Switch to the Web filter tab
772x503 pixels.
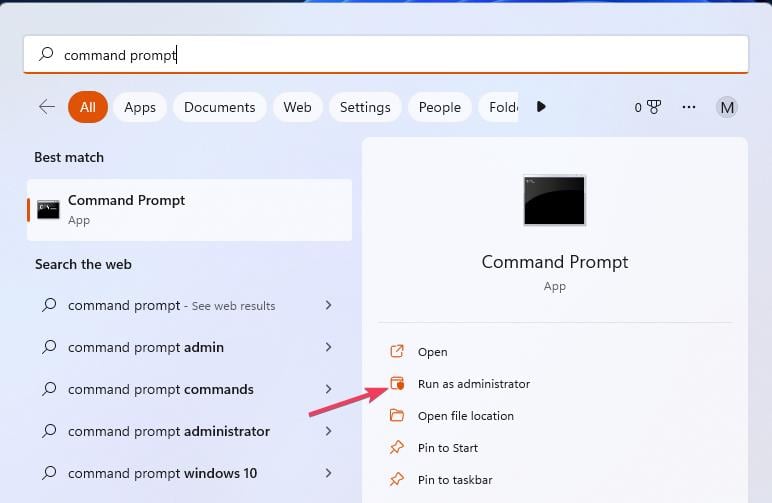point(297,107)
